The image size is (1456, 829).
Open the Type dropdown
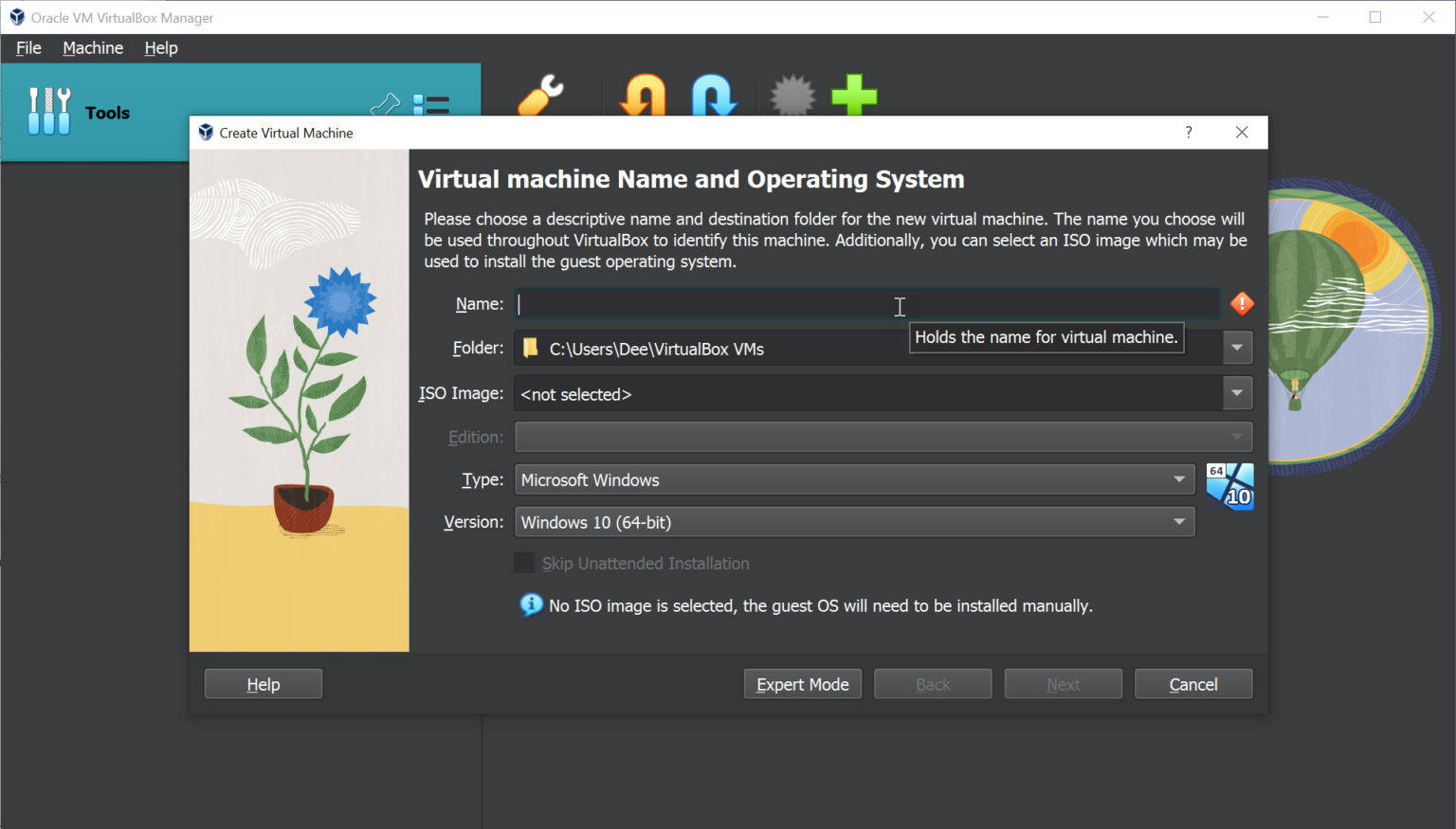pos(1178,479)
